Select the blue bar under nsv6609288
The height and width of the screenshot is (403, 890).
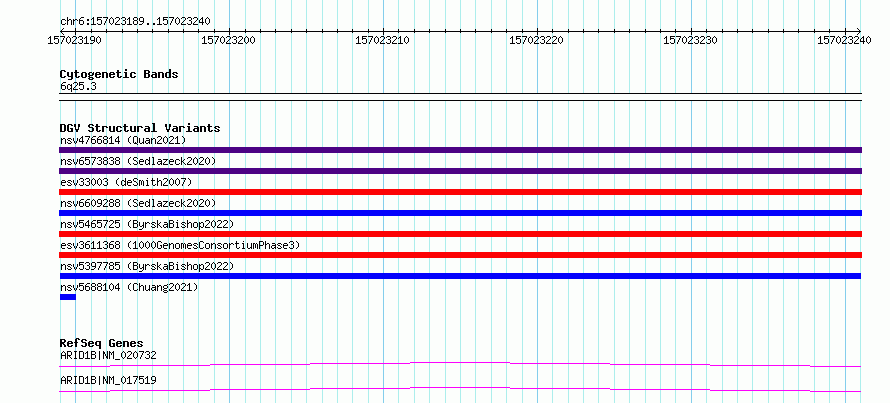[x=460, y=213]
